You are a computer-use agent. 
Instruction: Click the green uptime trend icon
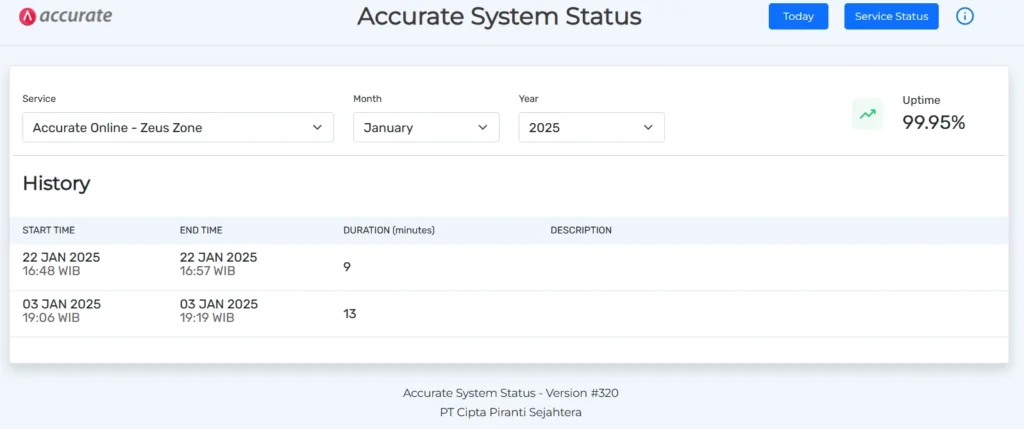[867, 114]
